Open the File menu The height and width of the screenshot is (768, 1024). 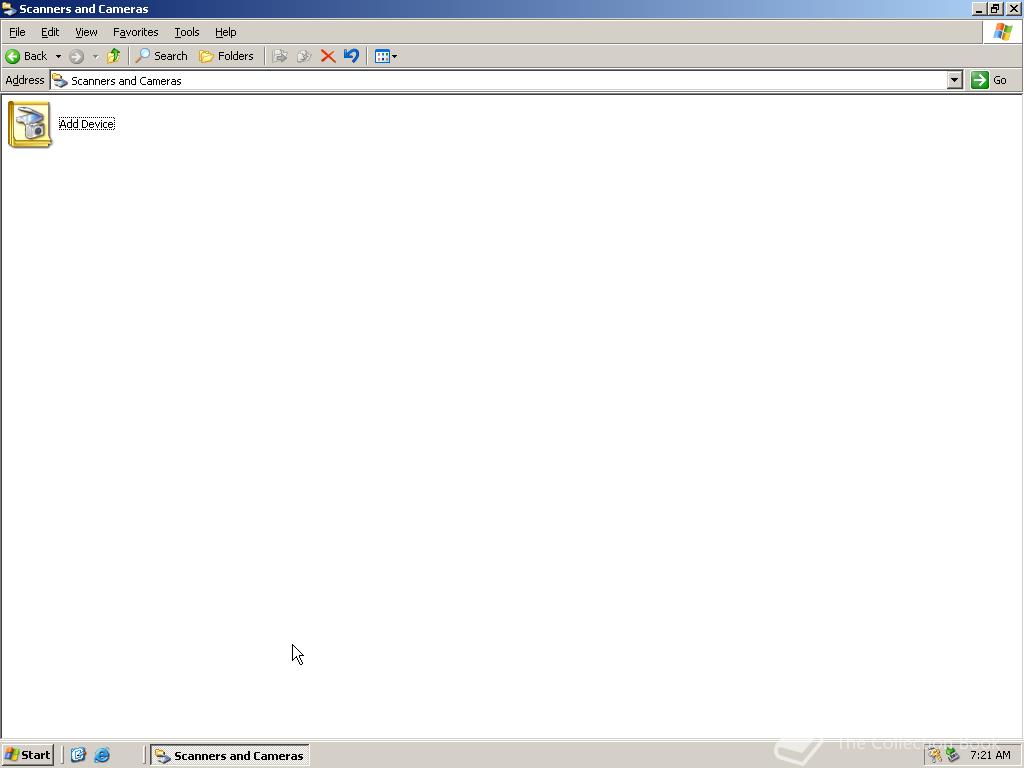[17, 32]
